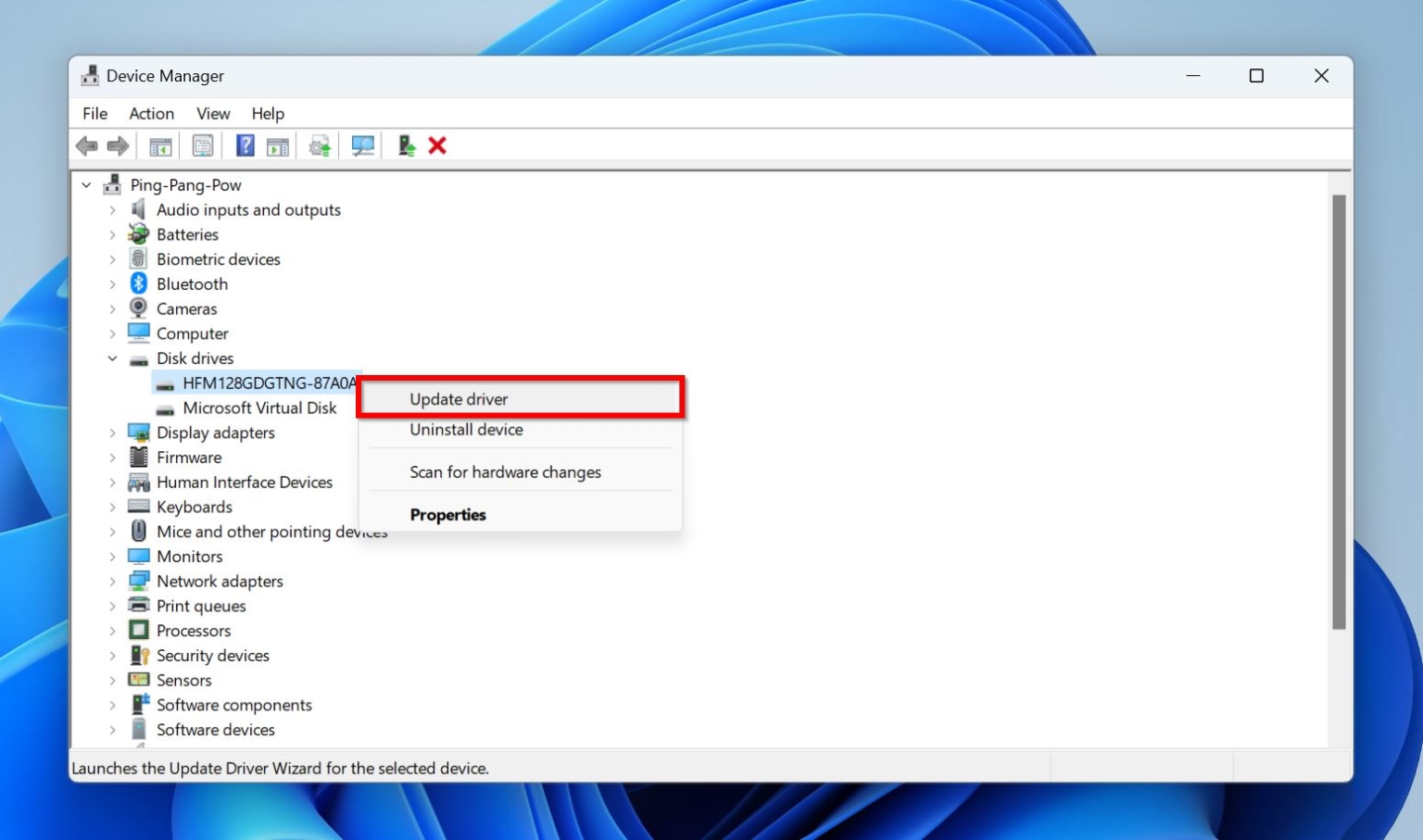Select the Microsoft Virtual Disk entry

point(261,407)
